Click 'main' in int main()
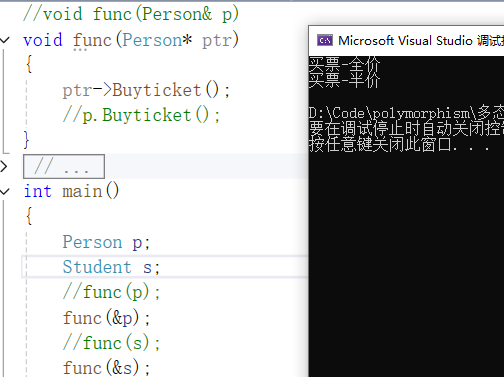Viewport: 504px width, 377px height. pyautogui.click(x=82, y=191)
